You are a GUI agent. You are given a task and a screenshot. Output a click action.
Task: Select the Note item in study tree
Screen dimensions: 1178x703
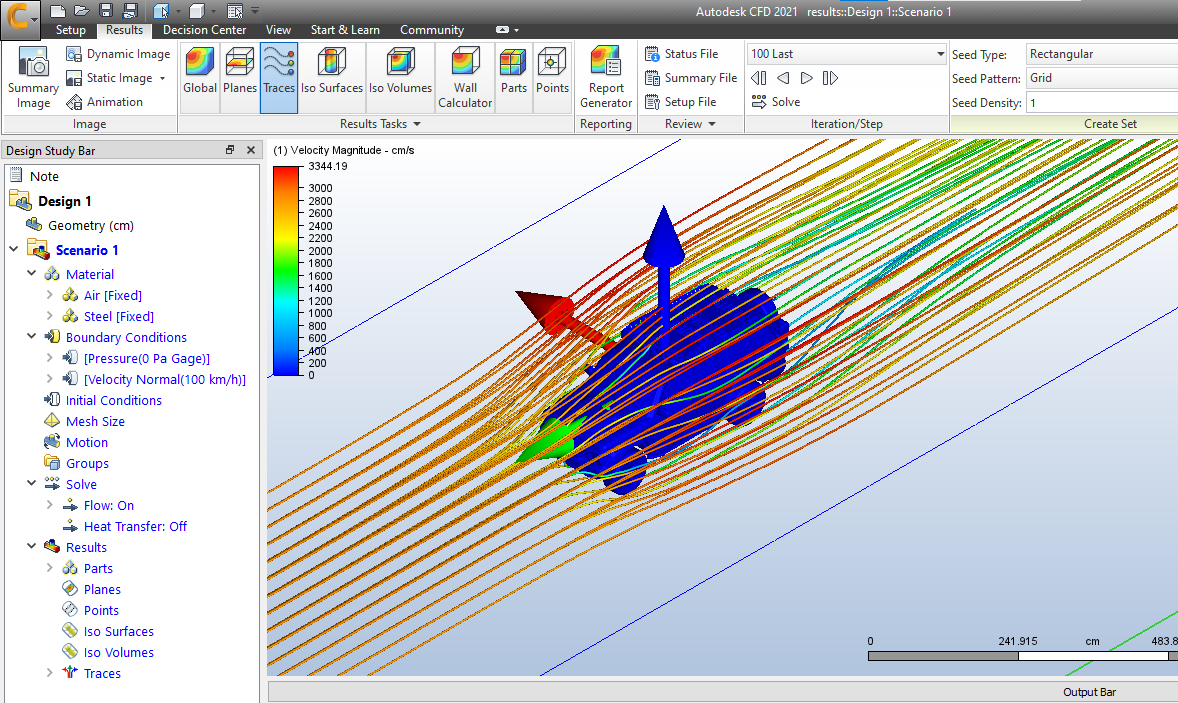pyautogui.click(x=44, y=177)
